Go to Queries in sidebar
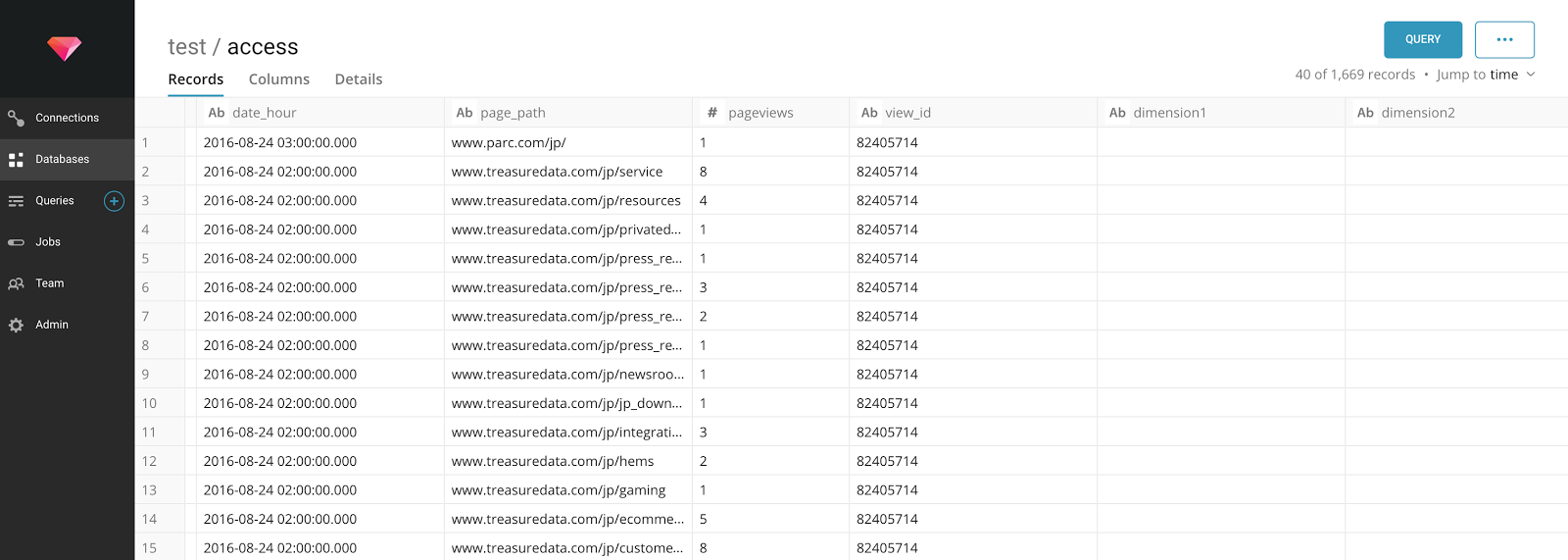Image resolution: width=1568 pixels, height=560 pixels. [55, 201]
